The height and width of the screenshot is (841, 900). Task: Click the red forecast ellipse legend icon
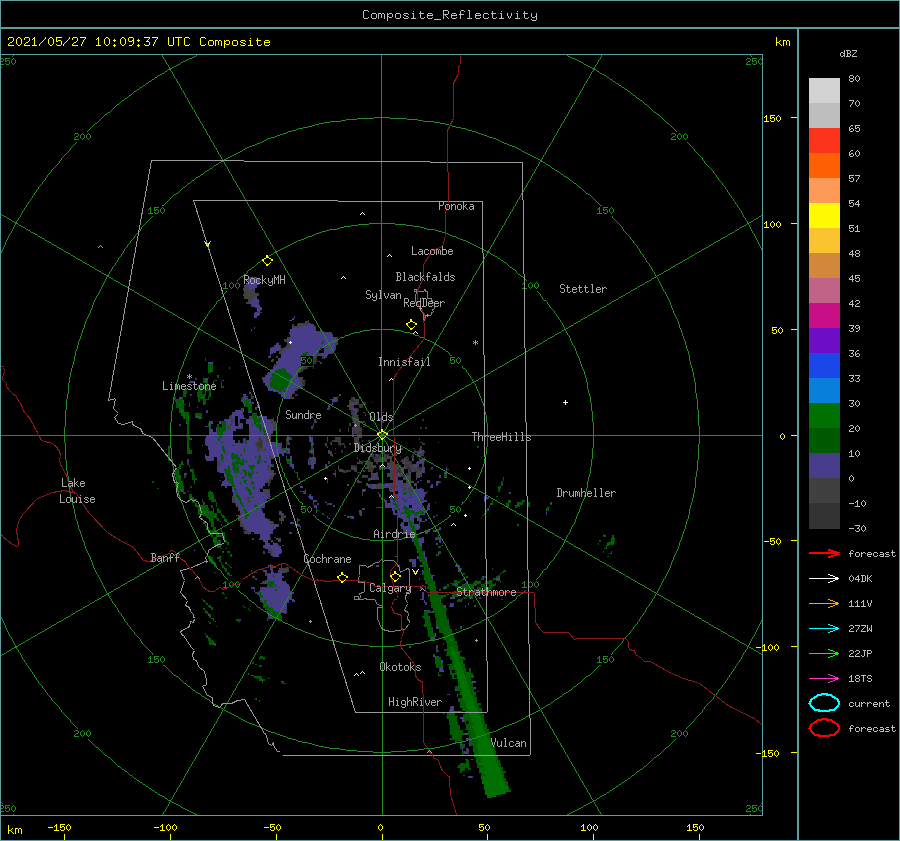click(x=824, y=728)
